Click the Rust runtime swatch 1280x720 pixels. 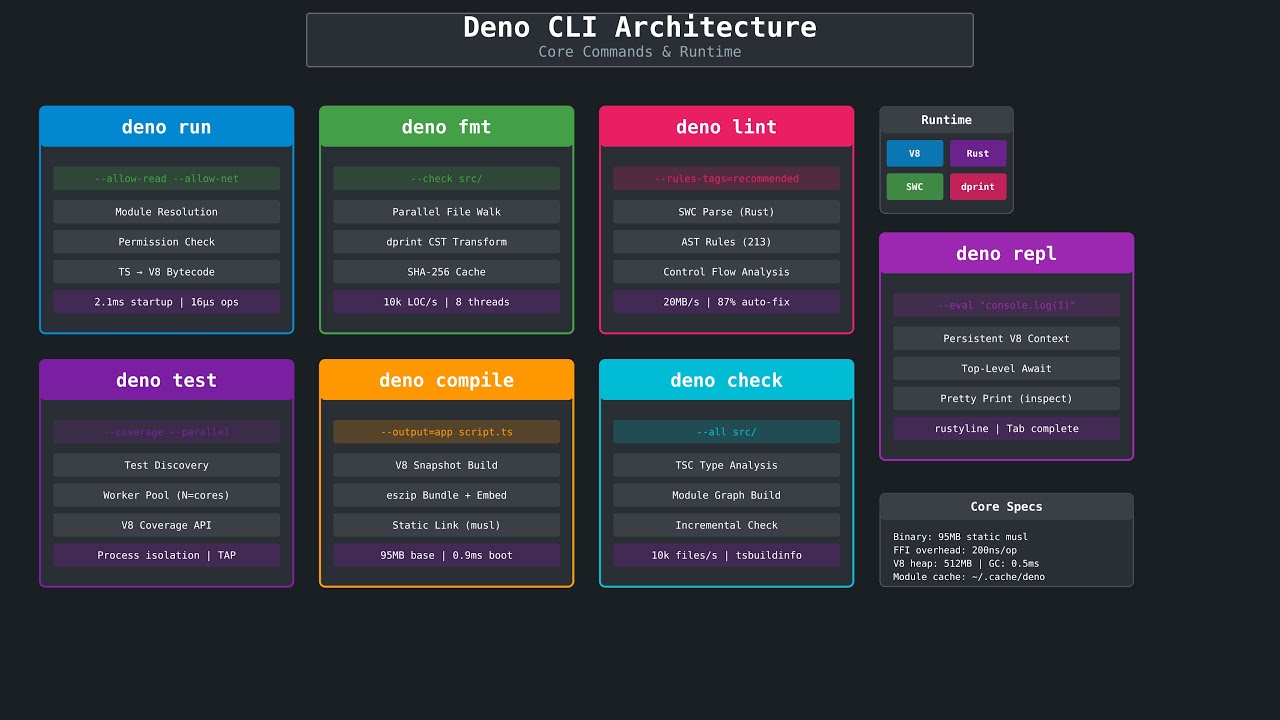pyautogui.click(x=978, y=153)
